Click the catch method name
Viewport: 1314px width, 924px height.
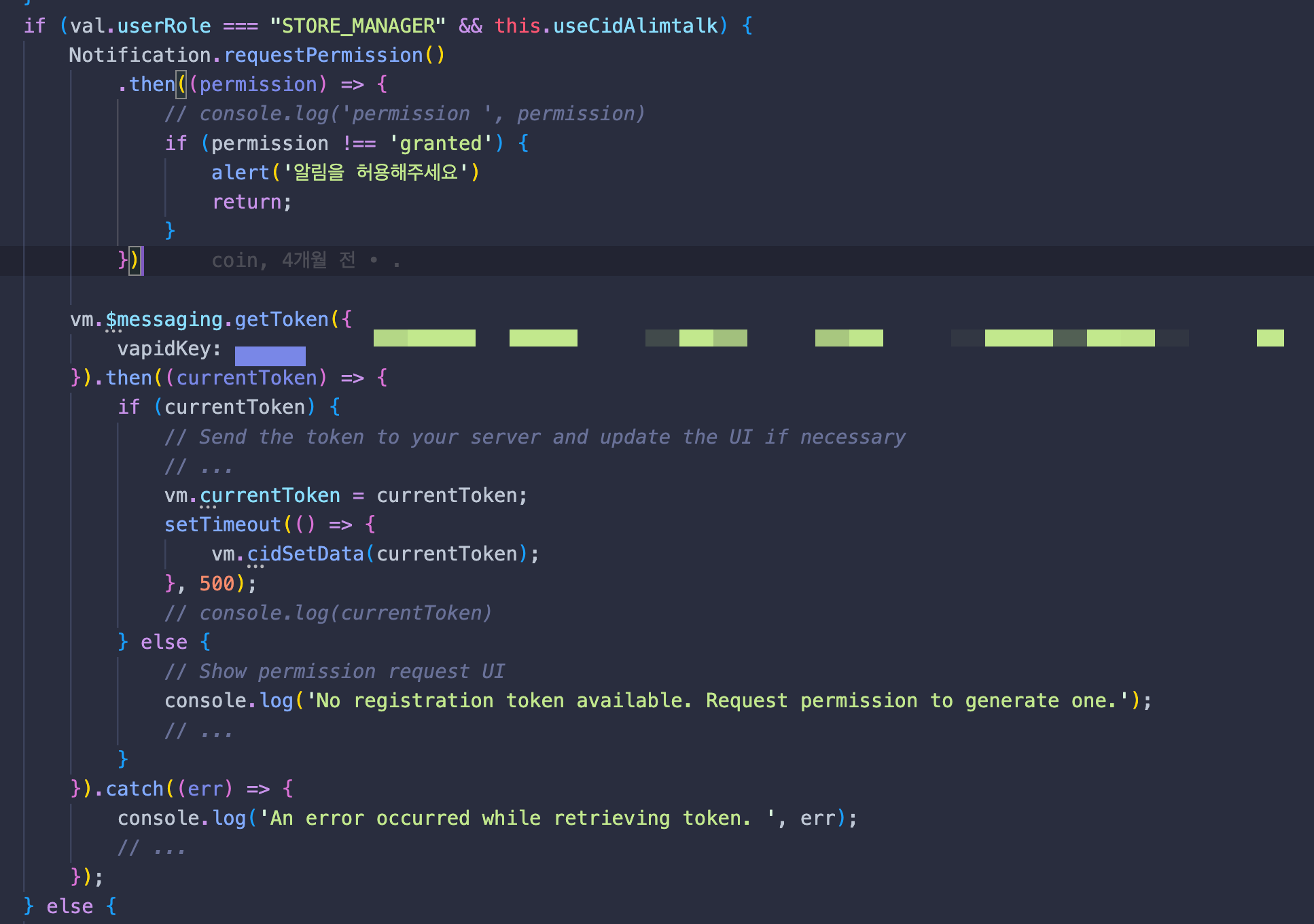[x=135, y=789]
